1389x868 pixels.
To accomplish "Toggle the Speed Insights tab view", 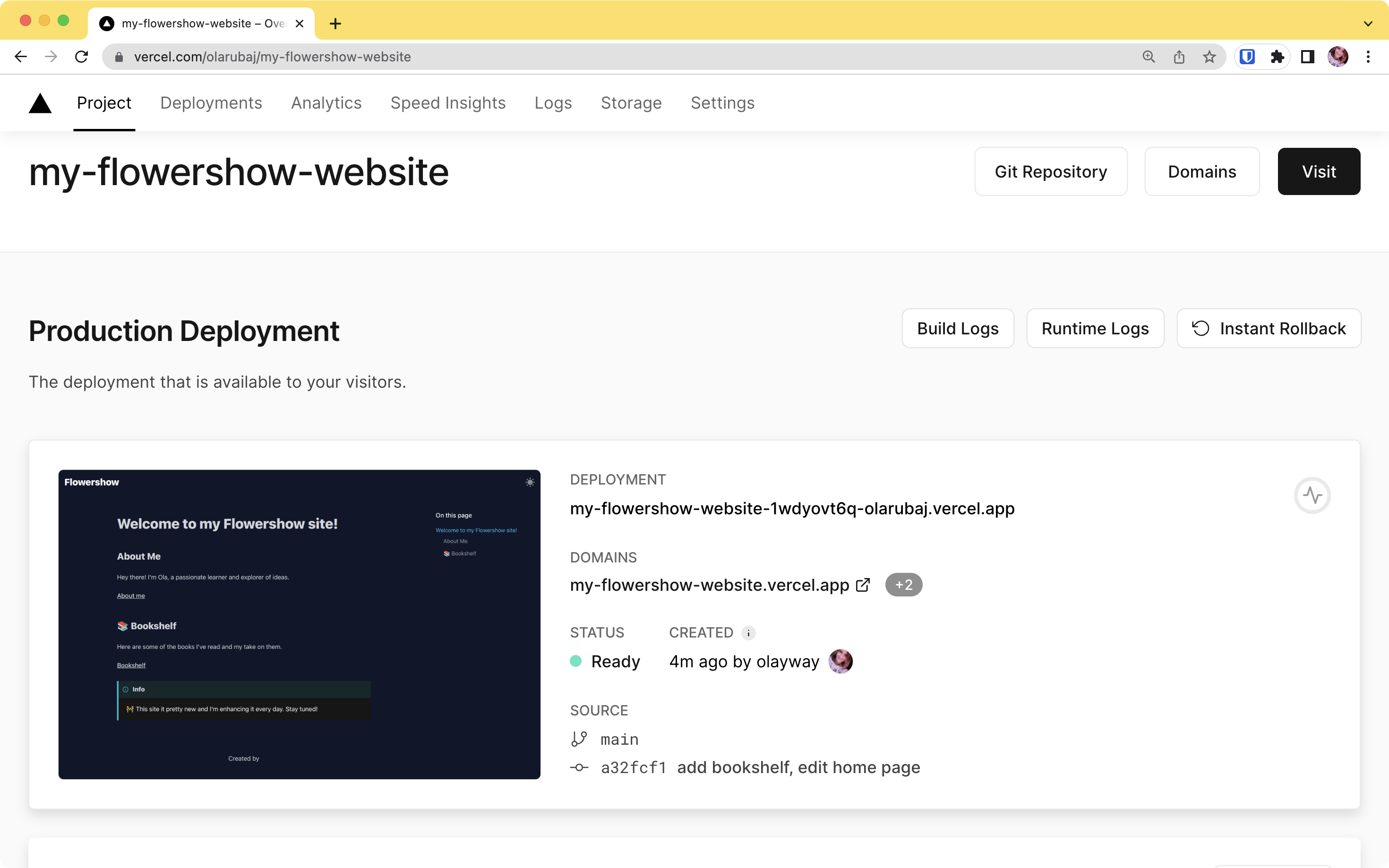I will [448, 102].
